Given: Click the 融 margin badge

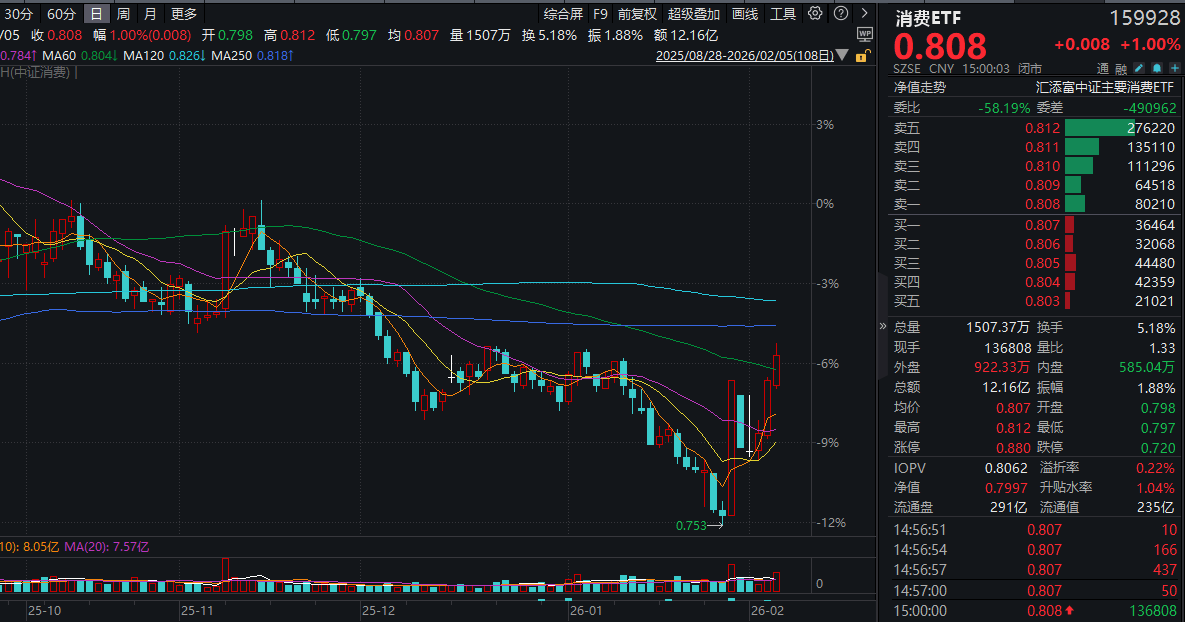Looking at the screenshot, I should [x=1122, y=68].
